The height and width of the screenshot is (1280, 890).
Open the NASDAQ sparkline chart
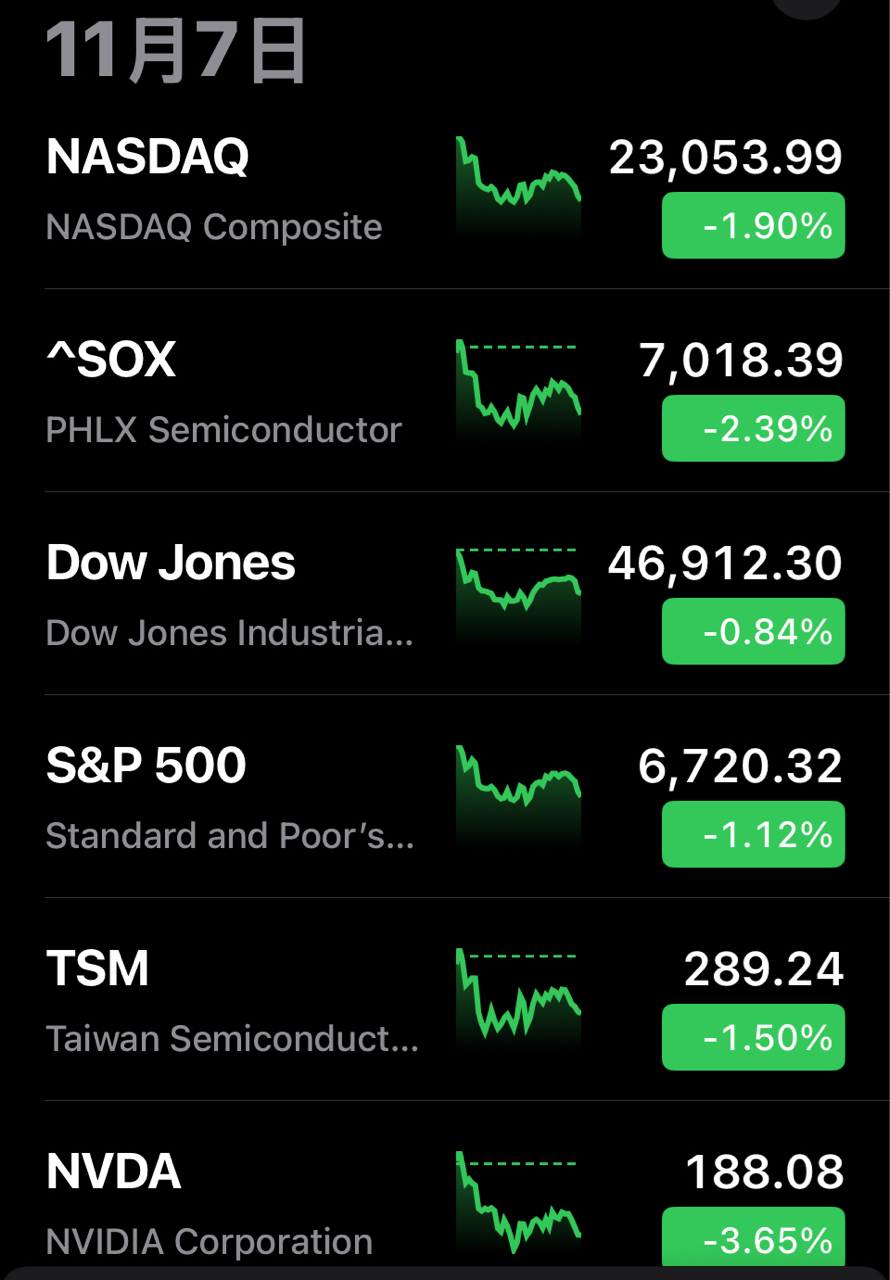point(518,187)
